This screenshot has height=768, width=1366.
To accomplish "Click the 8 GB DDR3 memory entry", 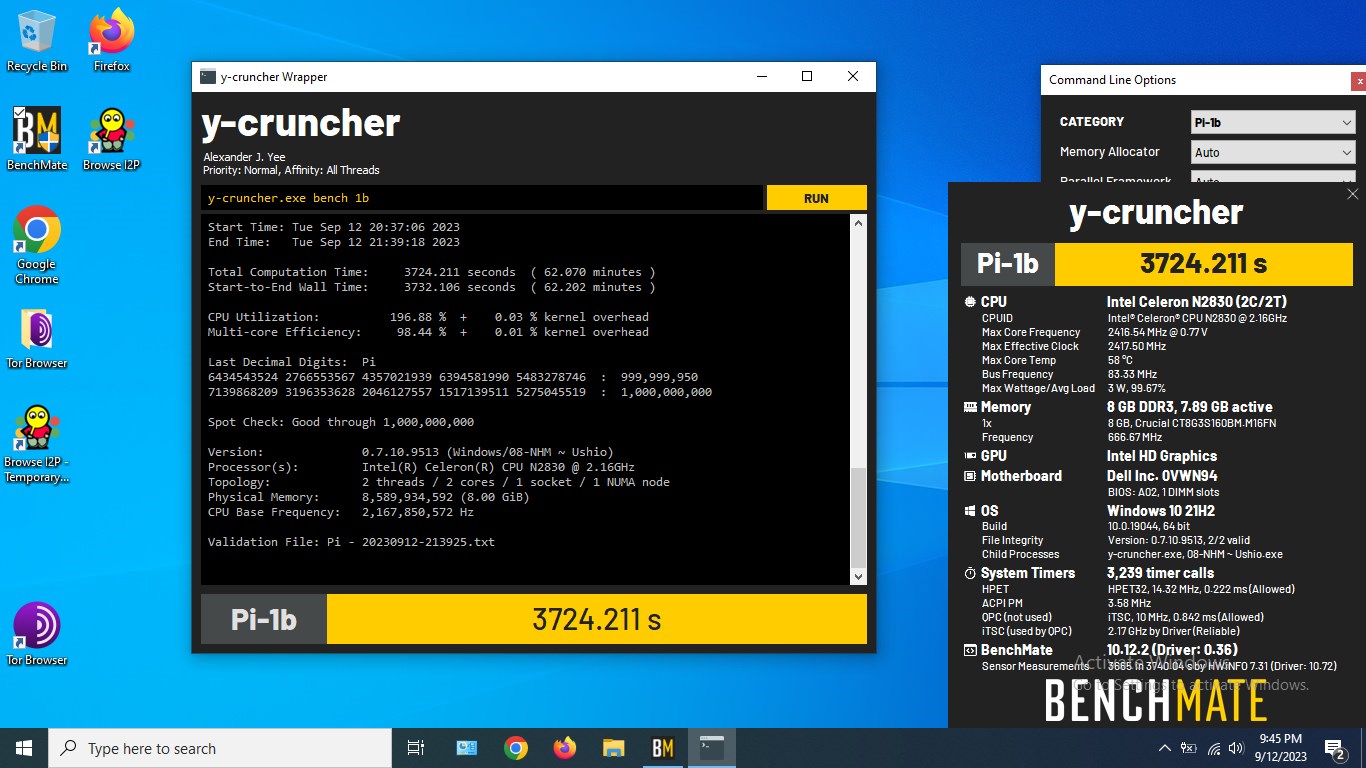I will [1189, 407].
